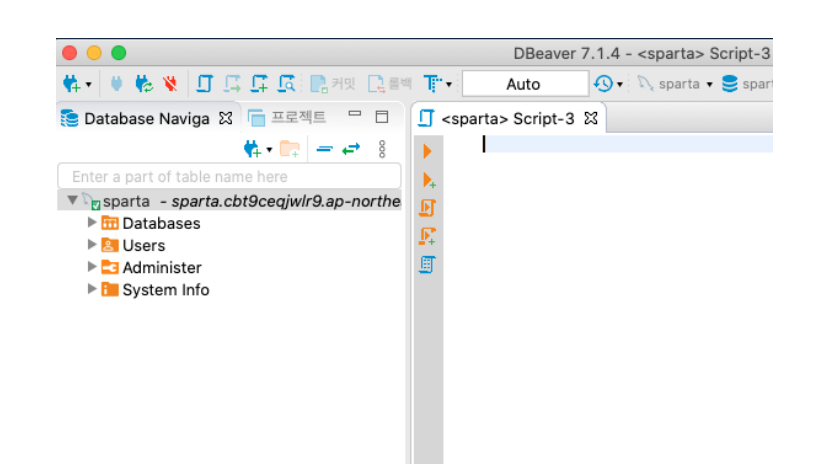Viewport: 822px width, 472px height.
Task: Click the active database selector icon
Action: [729, 83]
